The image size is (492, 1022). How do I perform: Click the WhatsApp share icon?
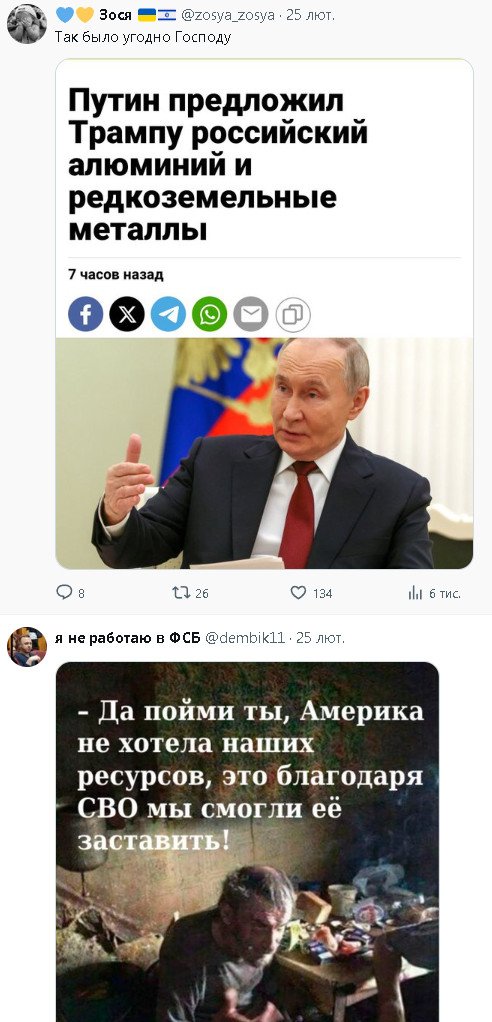210,314
